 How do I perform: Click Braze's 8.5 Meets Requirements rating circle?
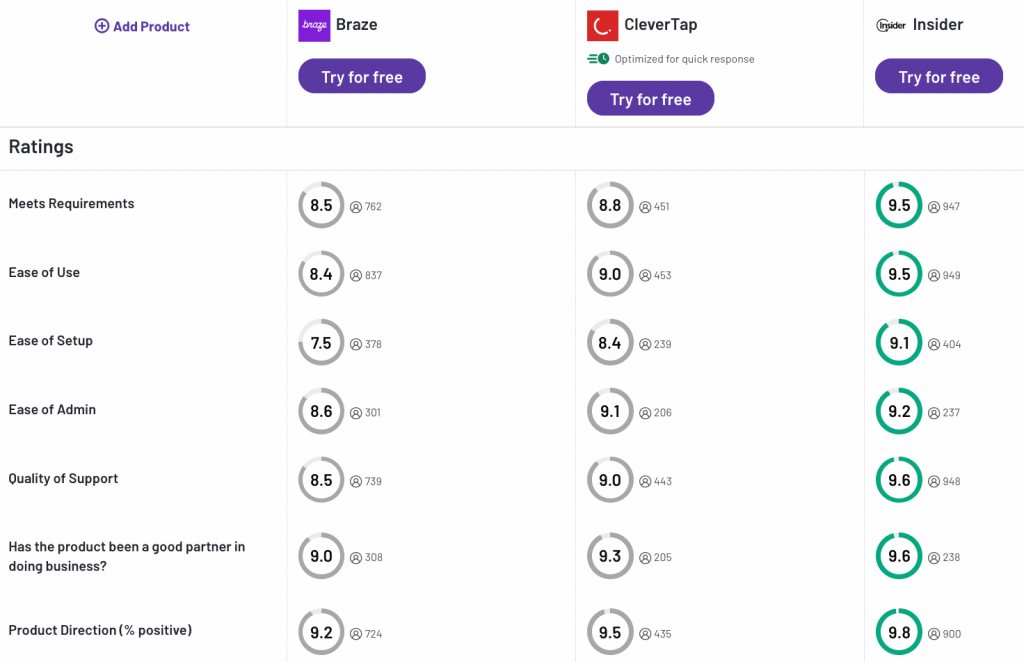[321, 205]
